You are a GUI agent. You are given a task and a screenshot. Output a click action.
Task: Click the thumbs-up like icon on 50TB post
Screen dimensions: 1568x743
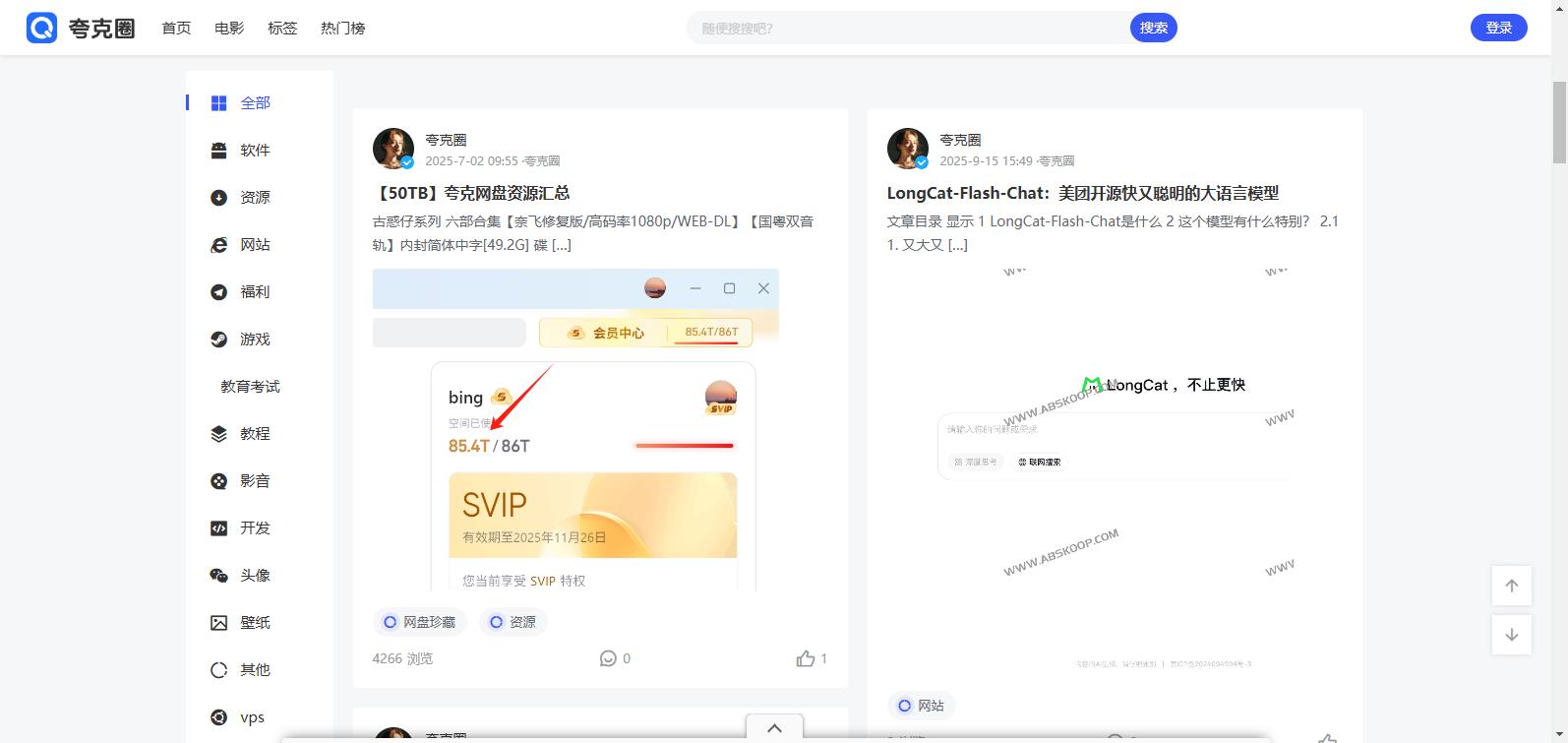point(806,658)
